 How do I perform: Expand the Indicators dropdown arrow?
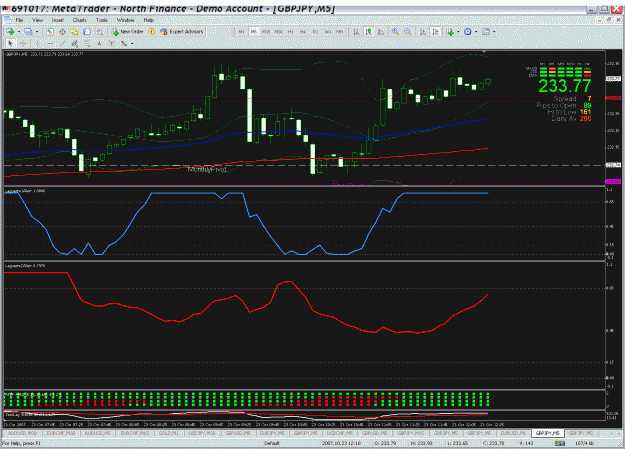[458, 32]
